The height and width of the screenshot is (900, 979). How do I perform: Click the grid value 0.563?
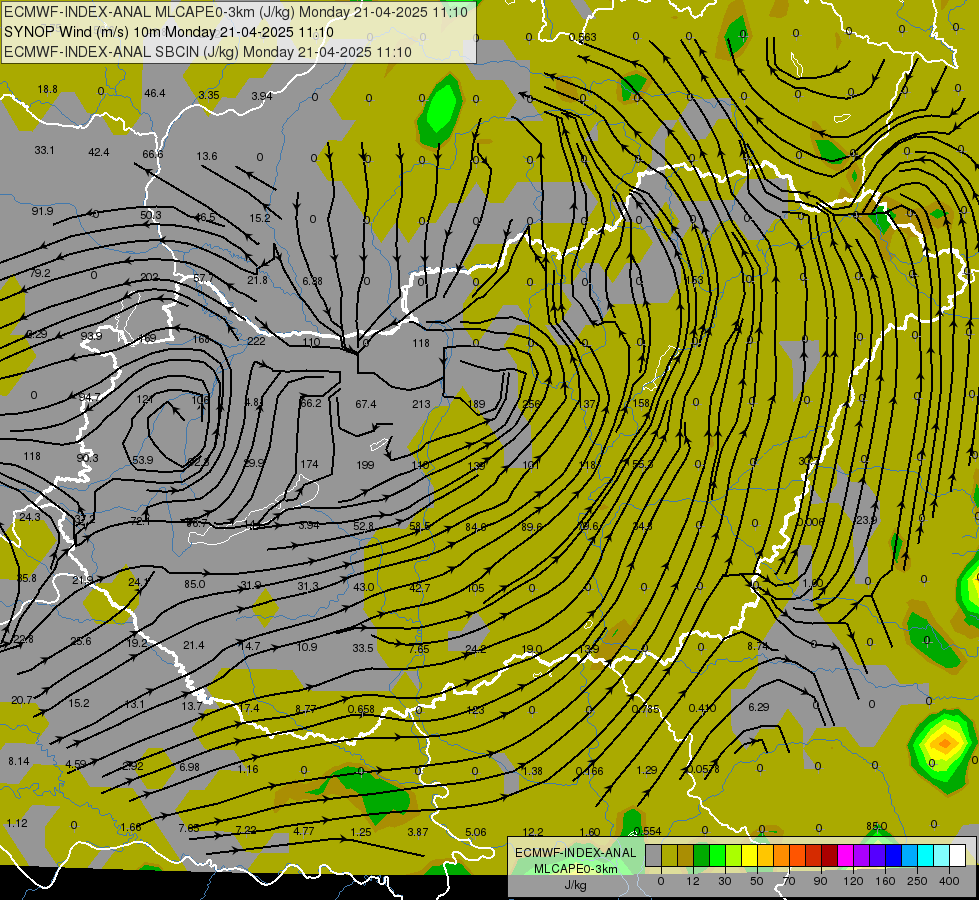point(583,37)
